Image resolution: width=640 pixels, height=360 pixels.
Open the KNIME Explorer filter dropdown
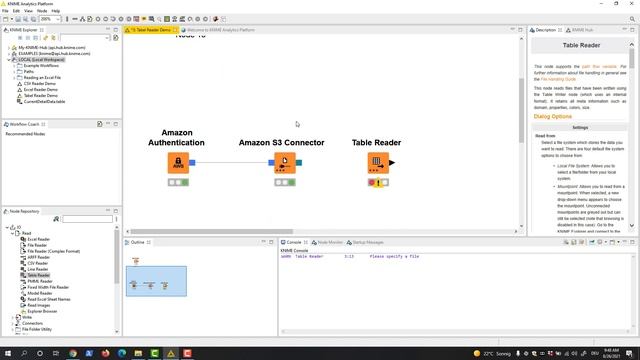pyautogui.click(x=107, y=38)
